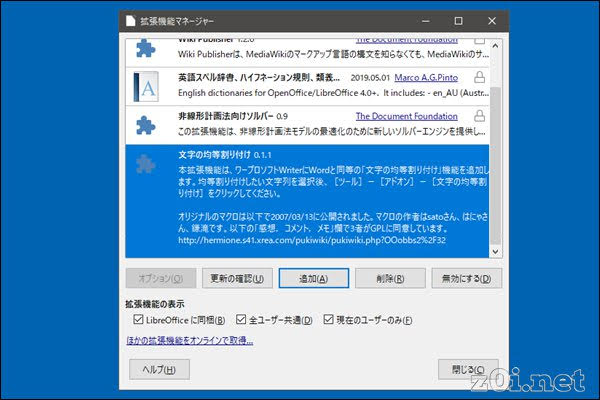Click the scroll up arrow of extension list

point(495,46)
